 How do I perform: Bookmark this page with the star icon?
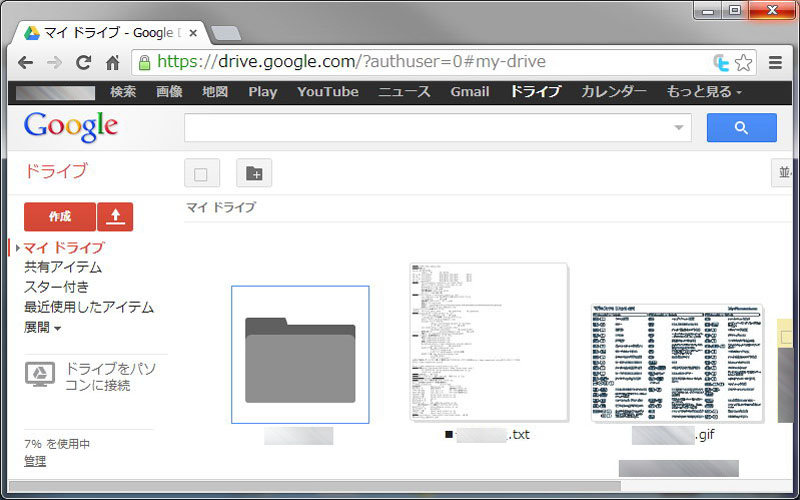click(743, 63)
